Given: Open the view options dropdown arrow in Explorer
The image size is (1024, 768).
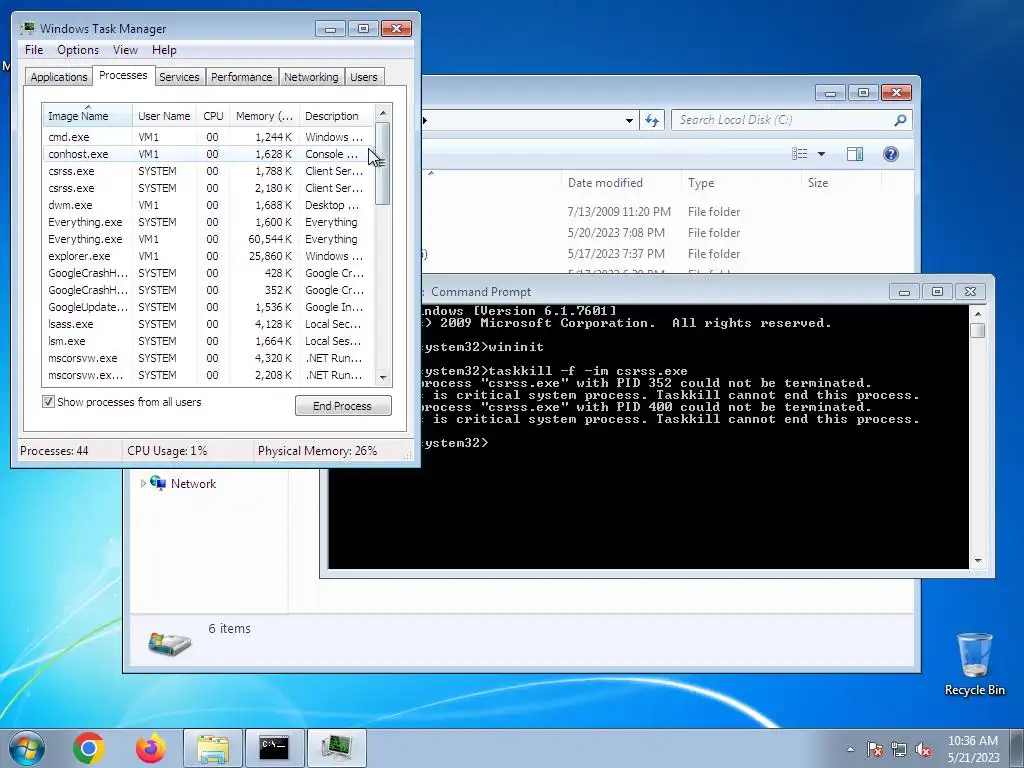Looking at the screenshot, I should coord(822,154).
